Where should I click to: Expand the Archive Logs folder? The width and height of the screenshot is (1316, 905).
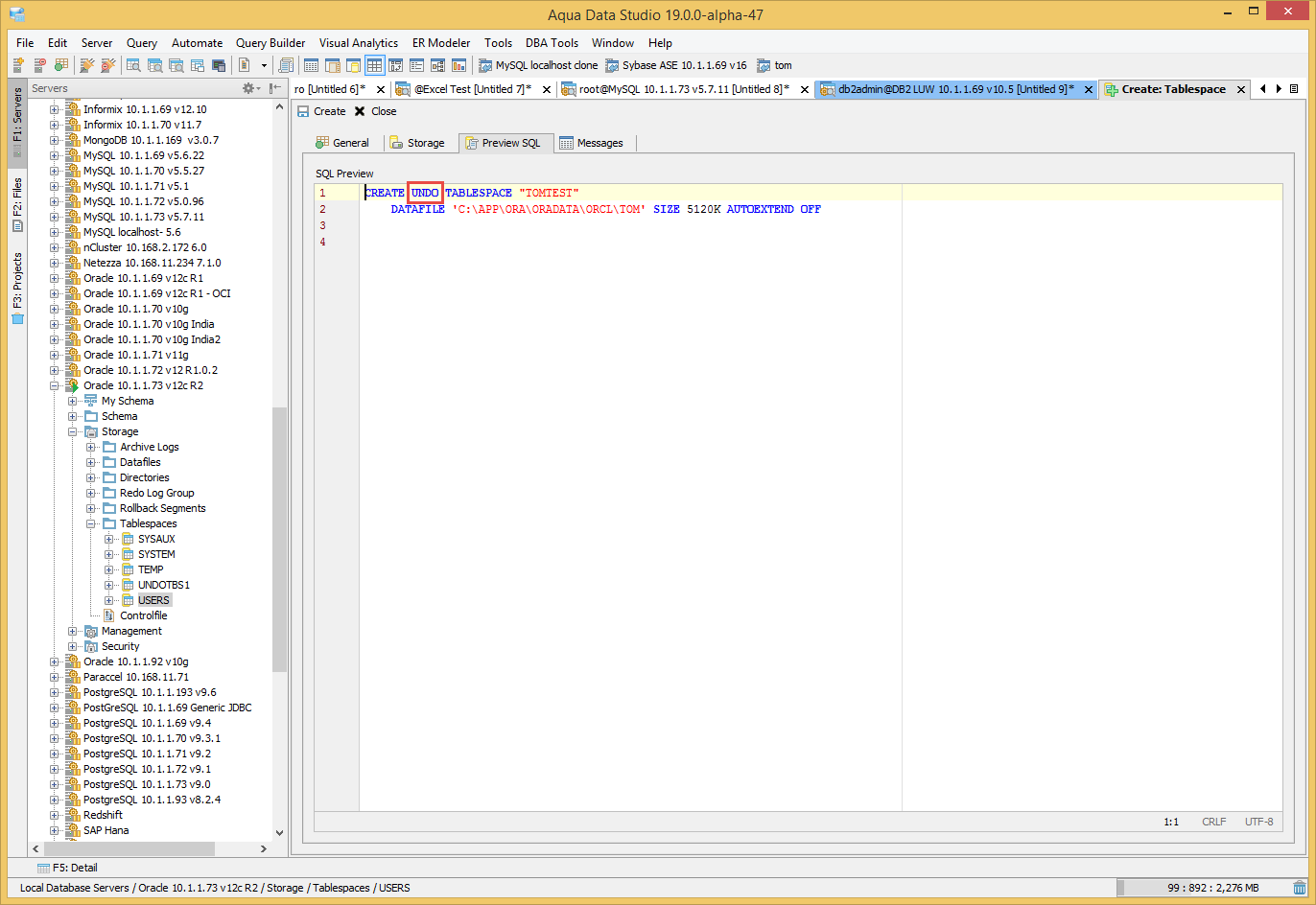pos(91,447)
